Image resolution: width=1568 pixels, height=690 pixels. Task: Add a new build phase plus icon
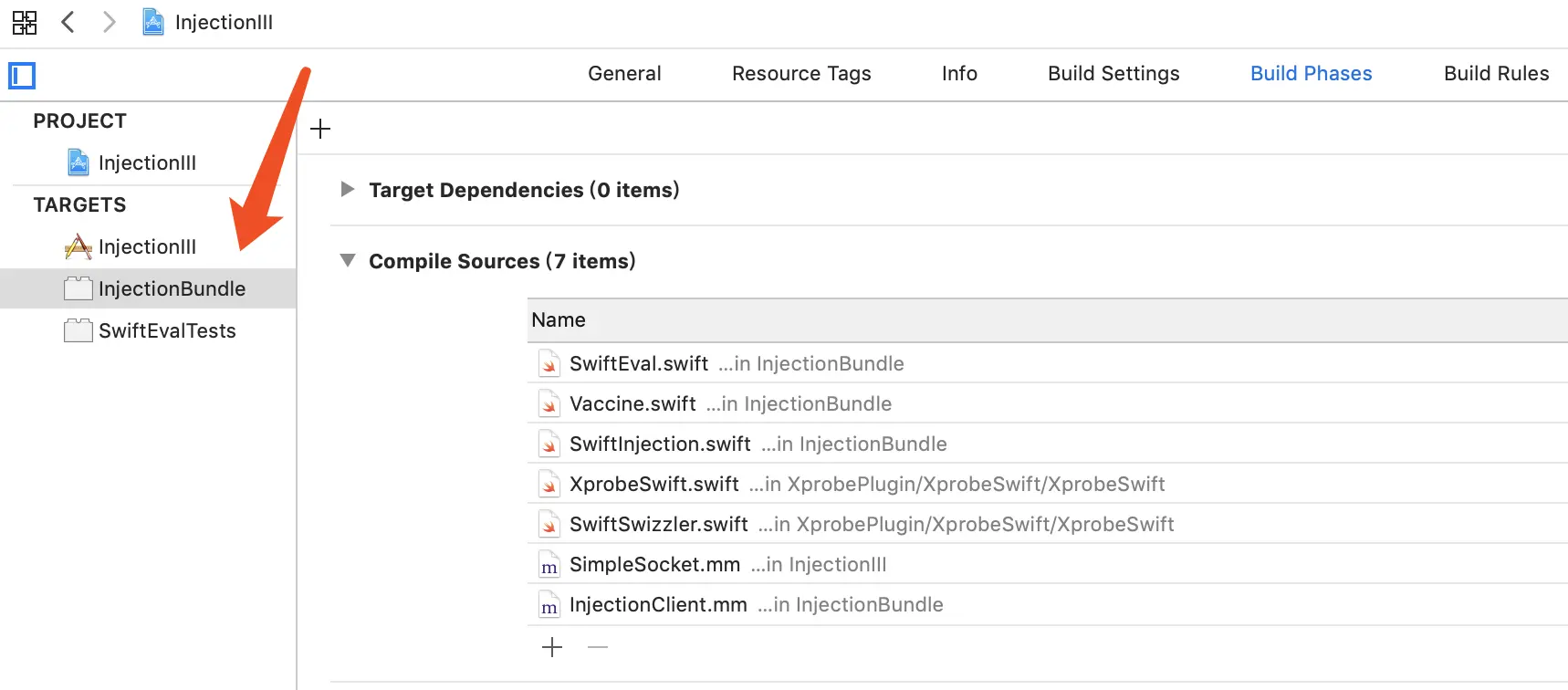point(320,129)
